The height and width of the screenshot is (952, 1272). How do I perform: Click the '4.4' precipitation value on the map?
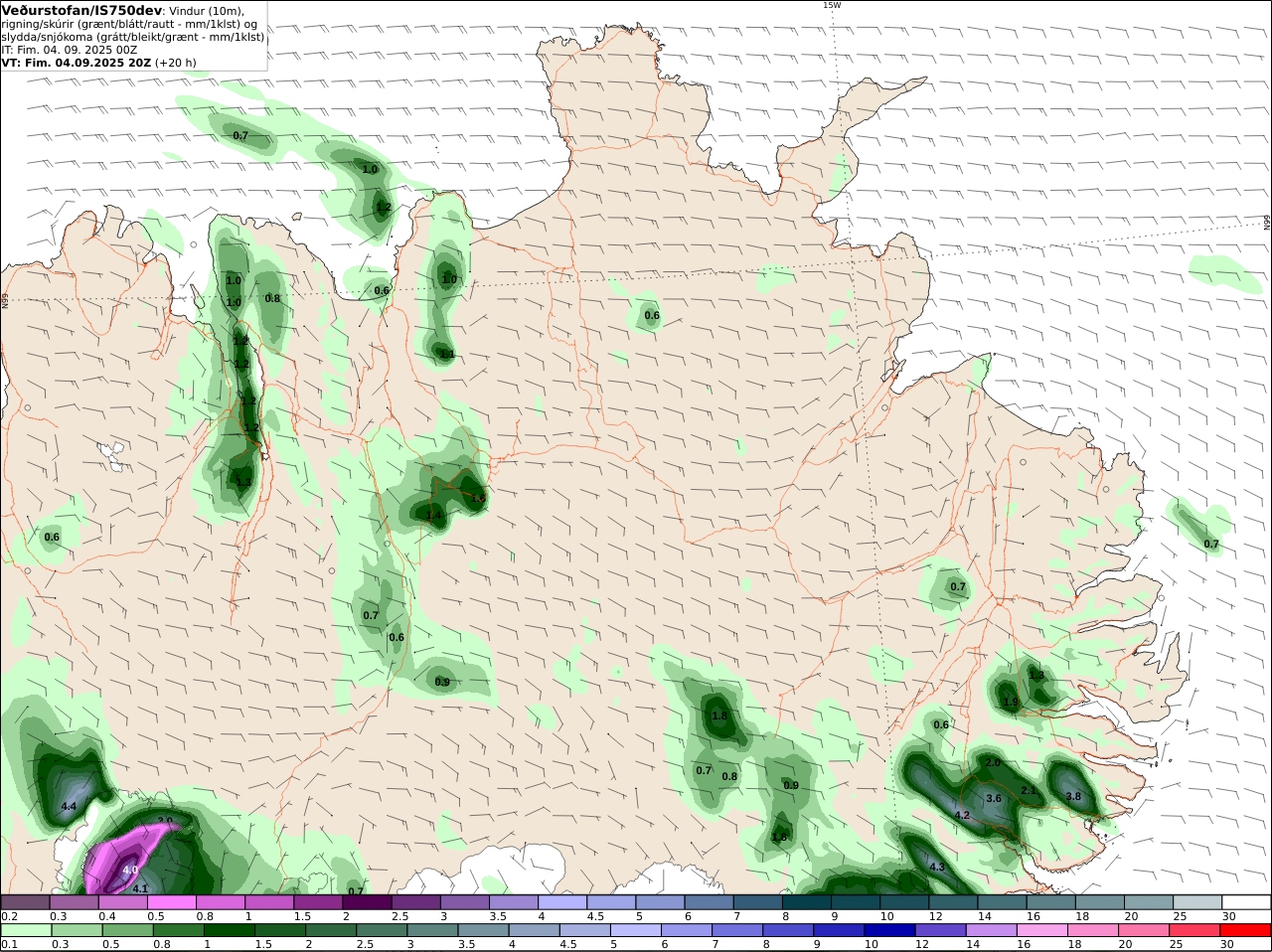tap(69, 807)
